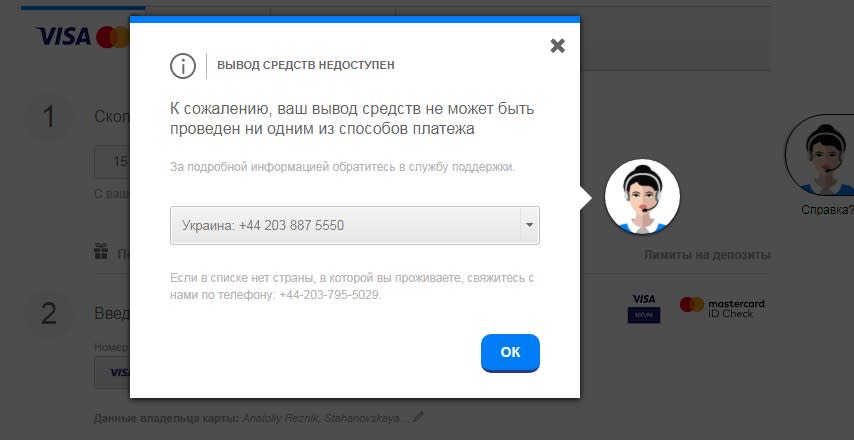This screenshot has height=440, width=854.
Task: Click the dialog title ВЫВОД СРЕДСТВ НЕДОСТУПЕН
Action: 306,65
